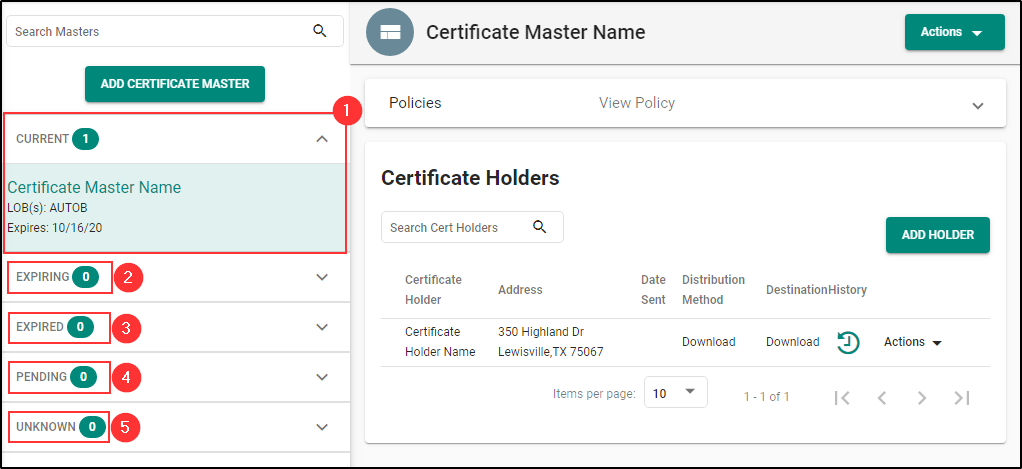Expand the PENDING section
Viewport: 1022px width, 469px height.
tap(322, 377)
